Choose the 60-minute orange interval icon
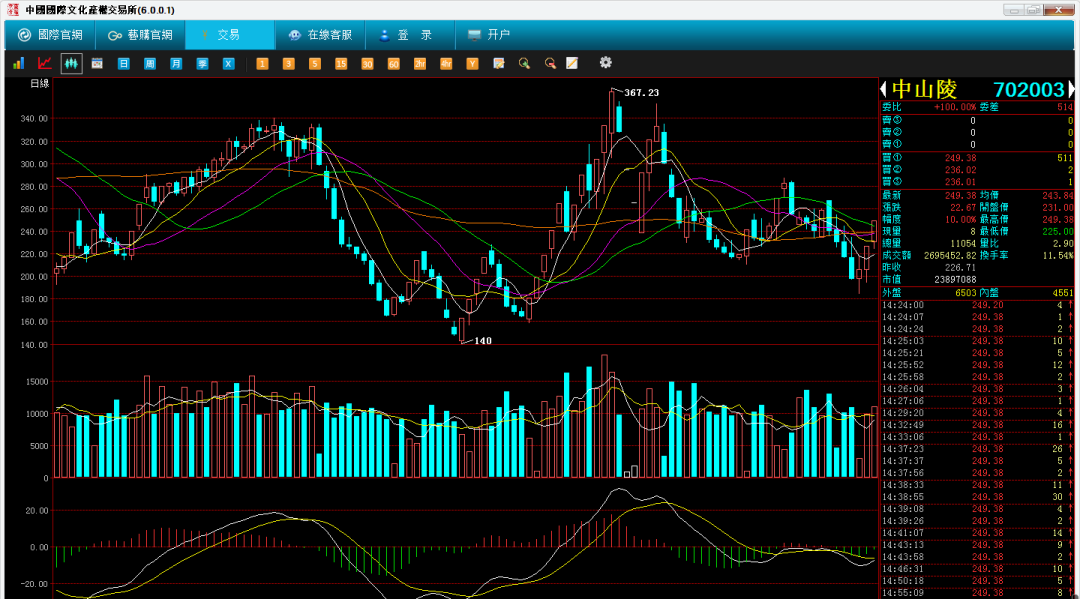 tap(393, 63)
